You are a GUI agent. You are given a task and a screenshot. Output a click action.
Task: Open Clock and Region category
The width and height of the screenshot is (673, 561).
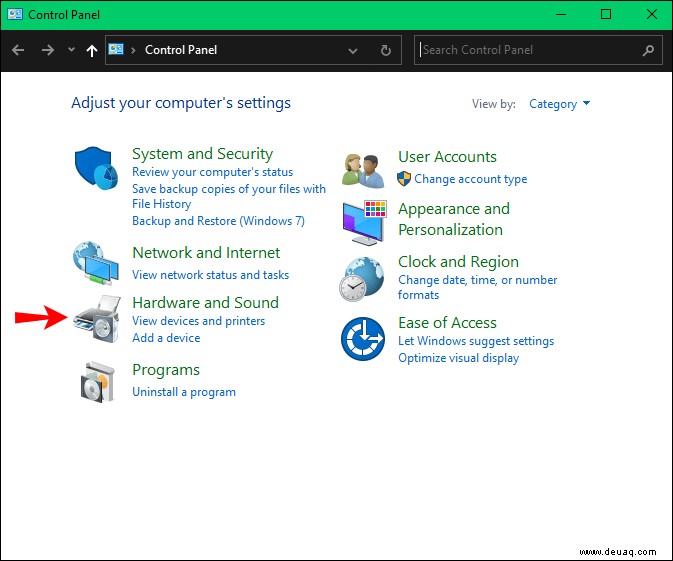coord(458,262)
